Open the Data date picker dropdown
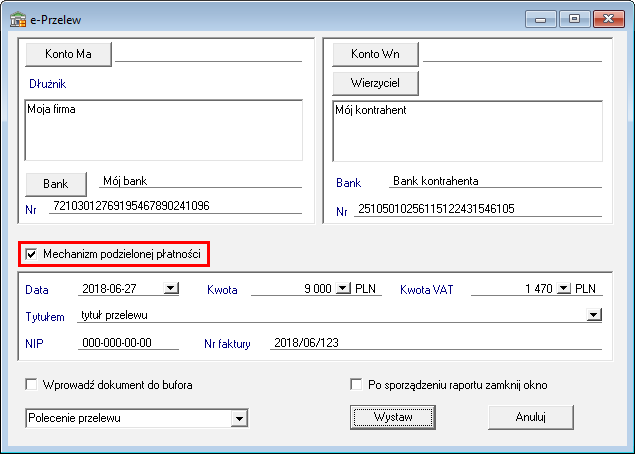The height and width of the screenshot is (454, 635). [170, 289]
